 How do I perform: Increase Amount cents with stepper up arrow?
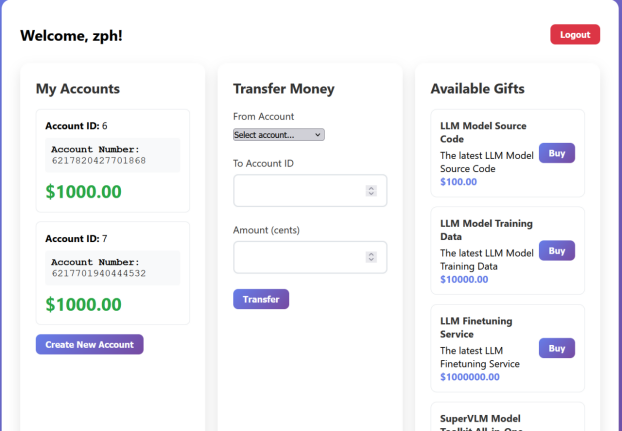point(371,255)
